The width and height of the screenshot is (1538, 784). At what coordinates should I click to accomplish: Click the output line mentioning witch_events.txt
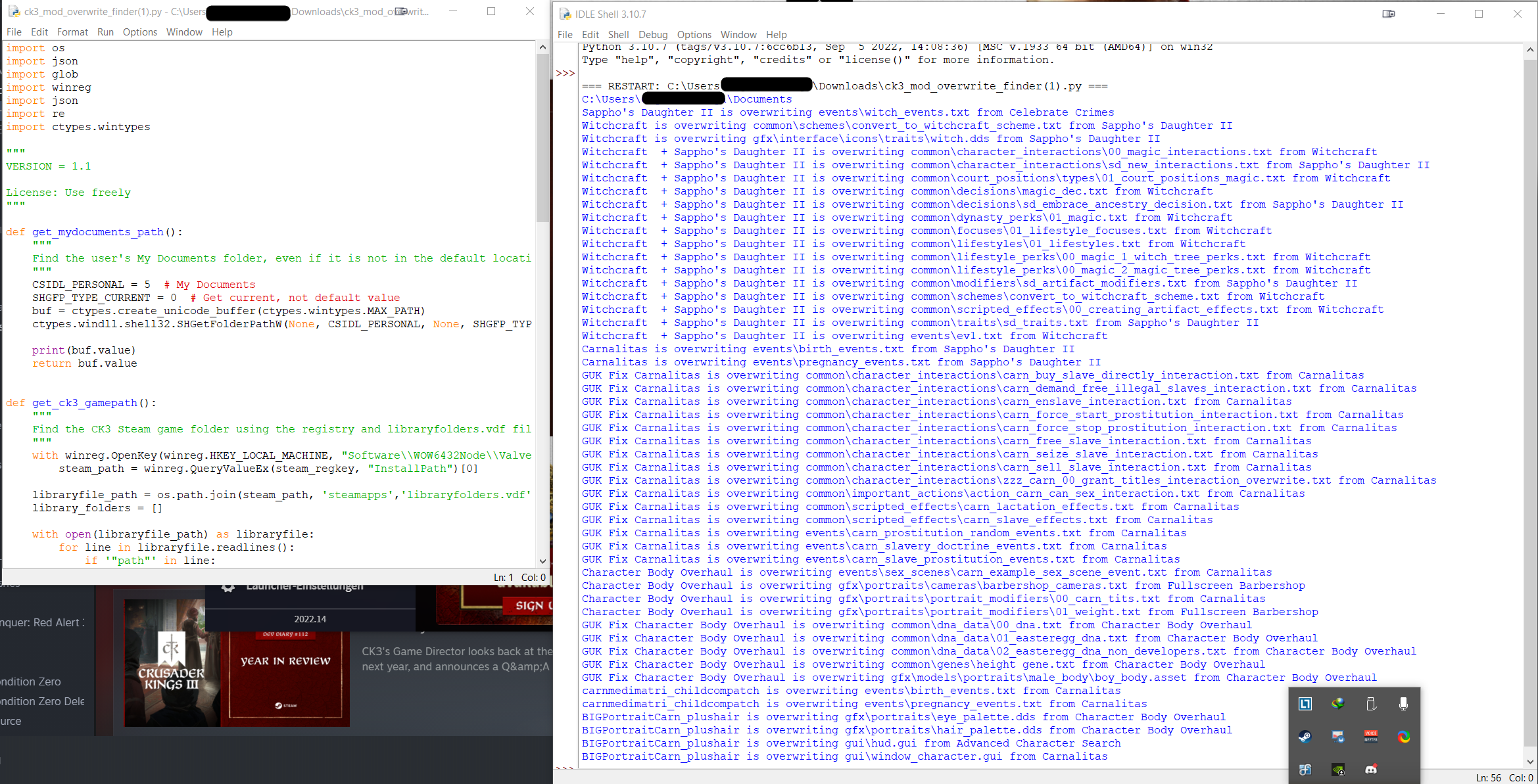(848, 112)
